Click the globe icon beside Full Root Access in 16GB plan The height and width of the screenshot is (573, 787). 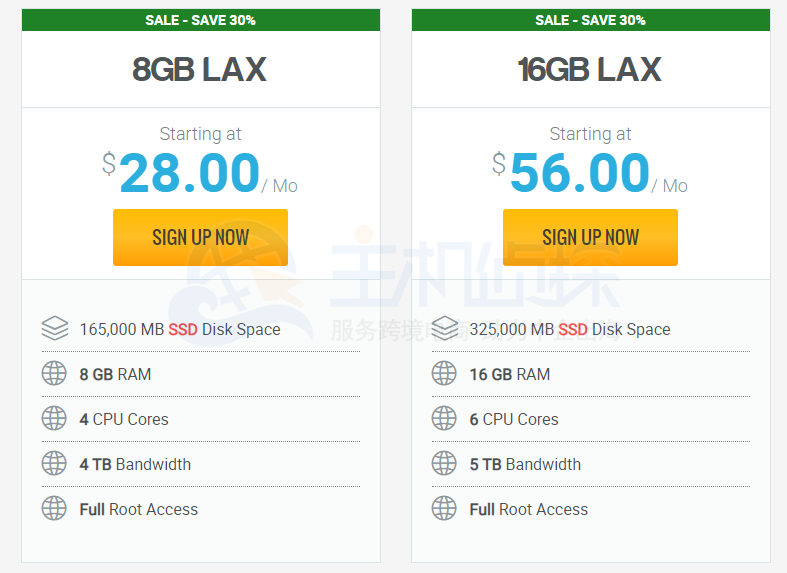point(444,509)
